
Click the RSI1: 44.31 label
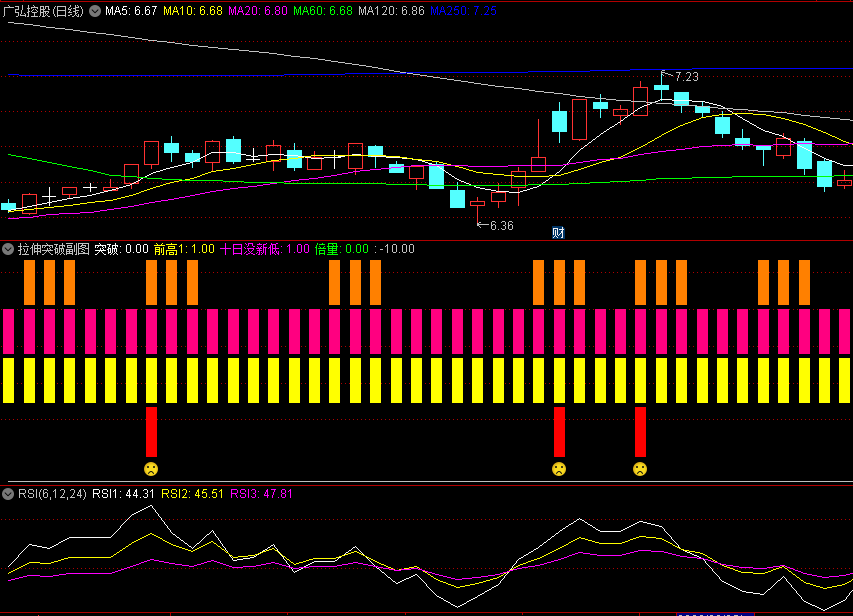click(123, 494)
